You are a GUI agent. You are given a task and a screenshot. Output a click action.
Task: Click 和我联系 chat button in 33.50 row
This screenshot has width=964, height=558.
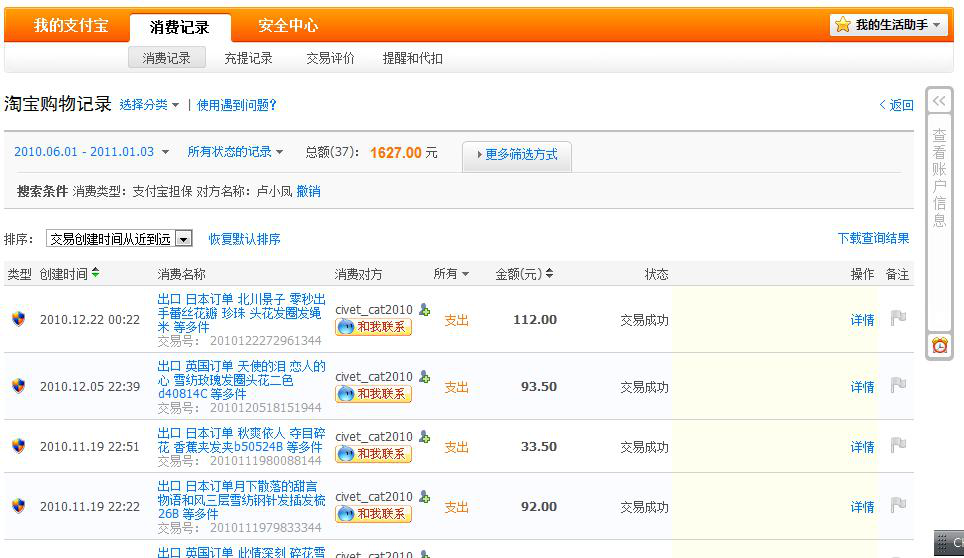(x=373, y=454)
